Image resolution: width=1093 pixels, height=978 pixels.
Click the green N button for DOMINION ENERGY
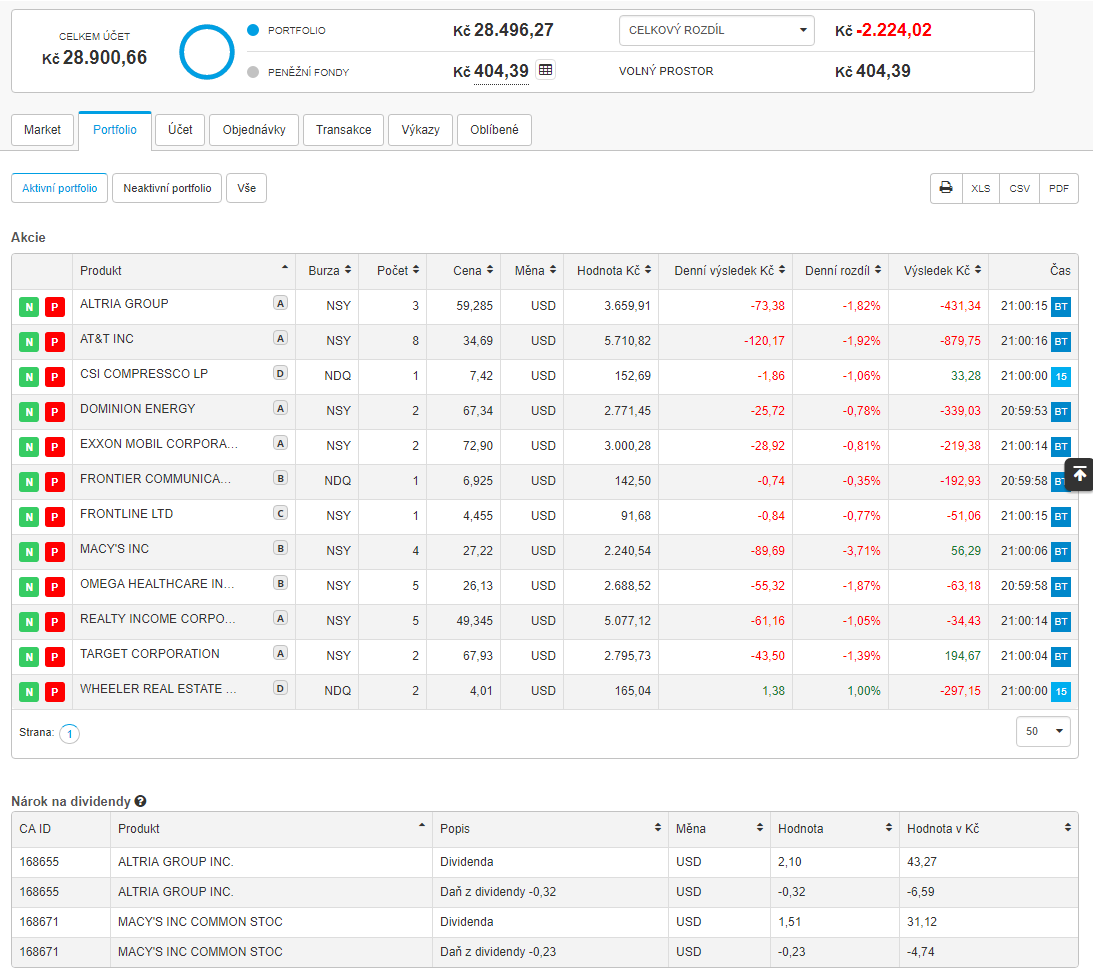(29, 411)
